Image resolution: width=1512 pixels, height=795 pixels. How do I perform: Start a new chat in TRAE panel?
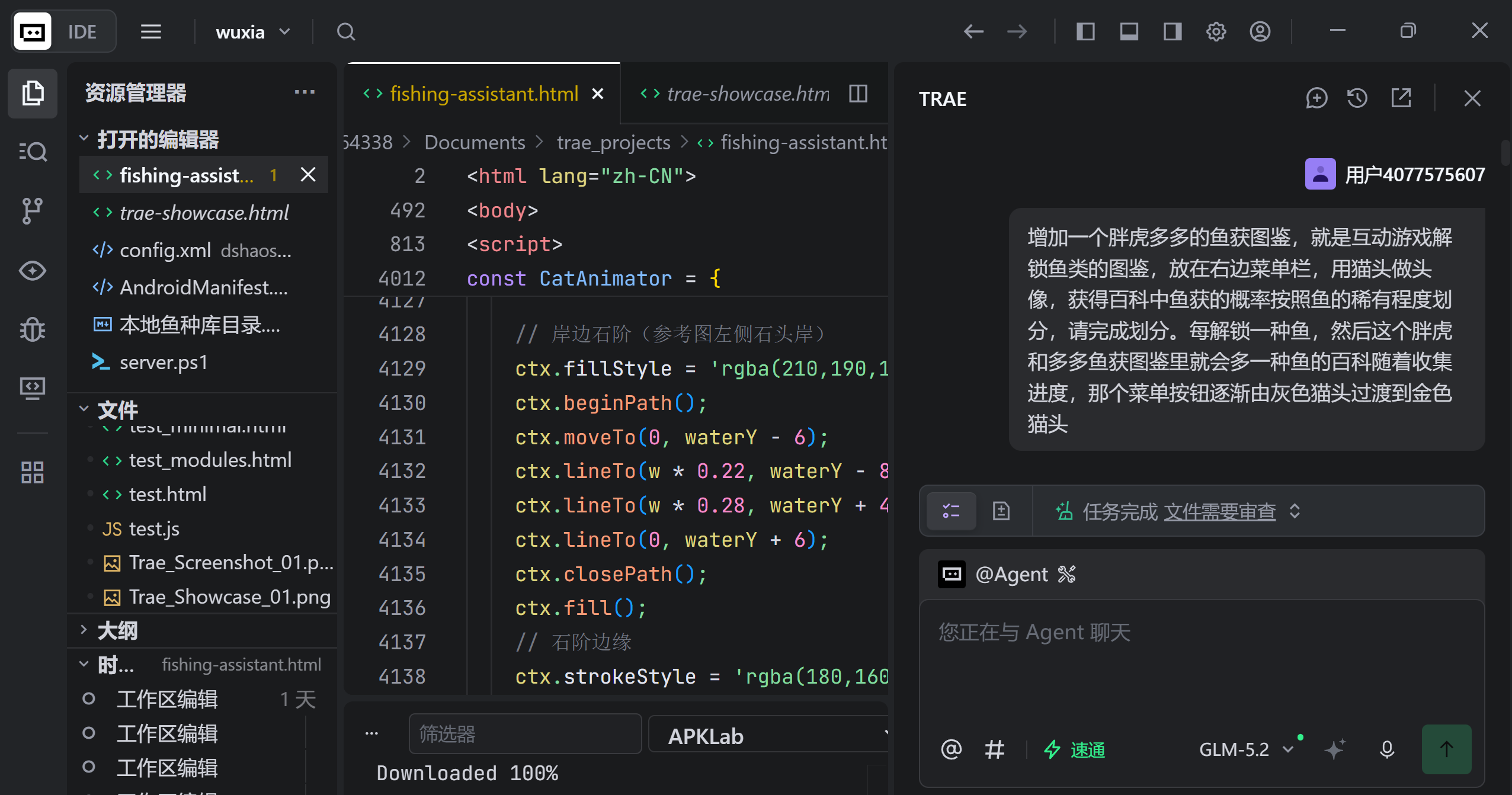[x=1316, y=98]
